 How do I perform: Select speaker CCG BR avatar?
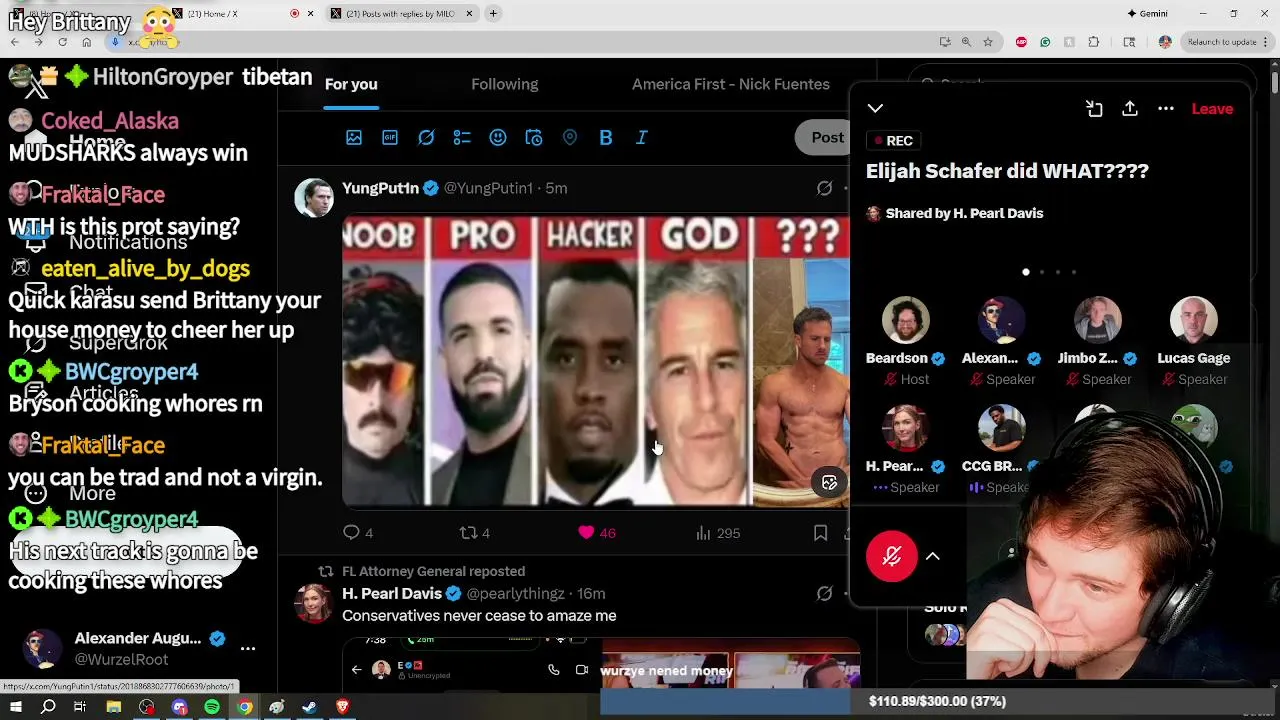point(1001,428)
